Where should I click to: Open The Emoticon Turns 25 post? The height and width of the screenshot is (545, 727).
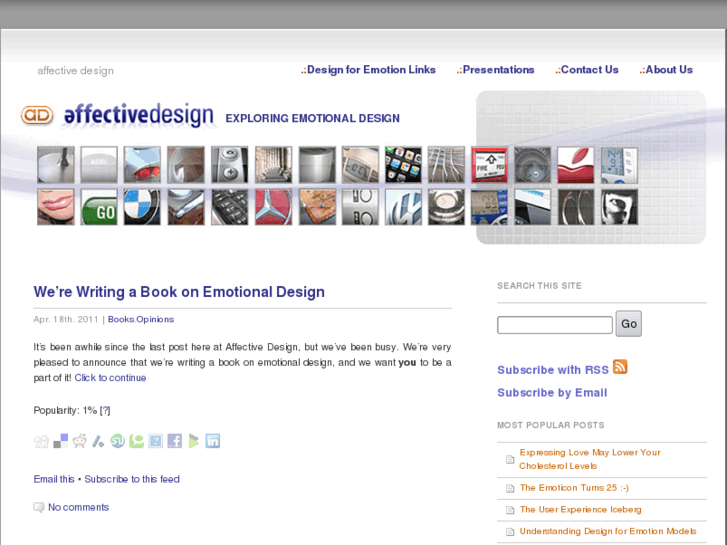pyautogui.click(x=574, y=488)
